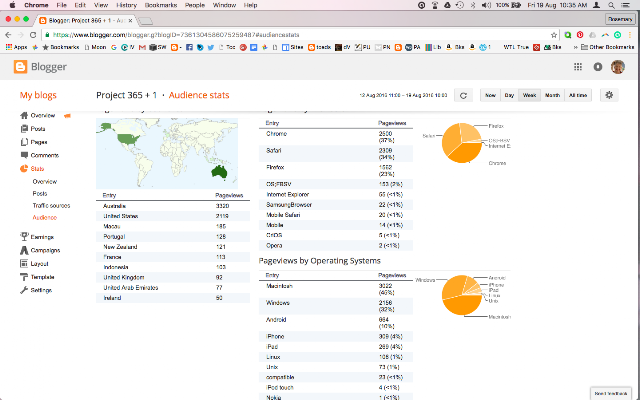Bookmark this page with star icon
Viewport: 640px width, 400px height.
553,35
